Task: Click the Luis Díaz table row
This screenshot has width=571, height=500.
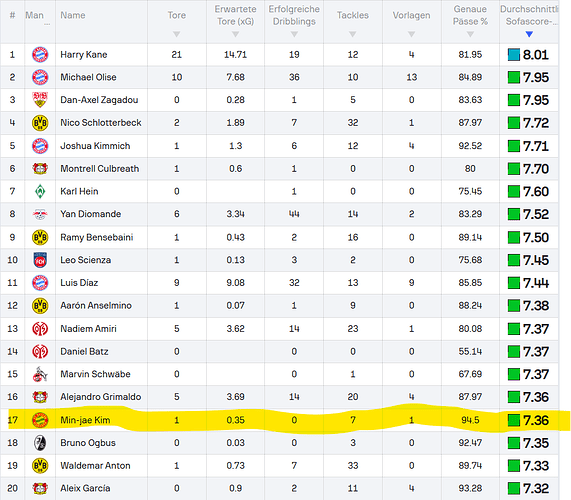Action: 279,283
